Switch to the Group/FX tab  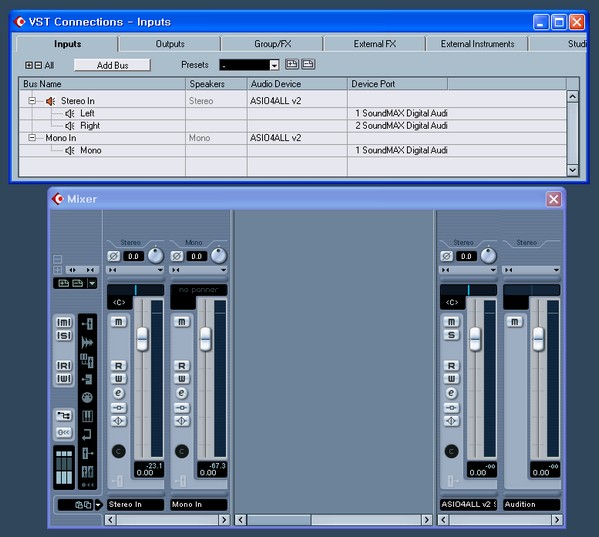pos(272,44)
